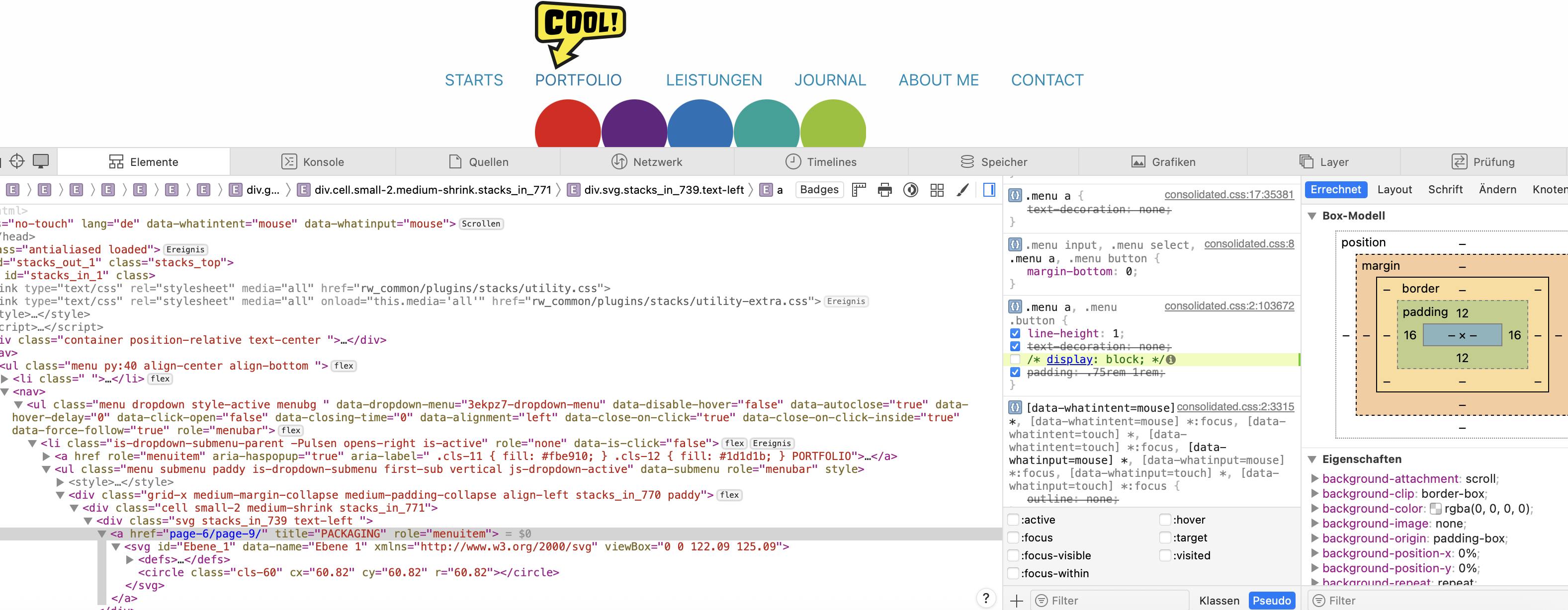Toggle the rulers icon in the toolbar
This screenshot has height=610, width=1568.
click(859, 190)
